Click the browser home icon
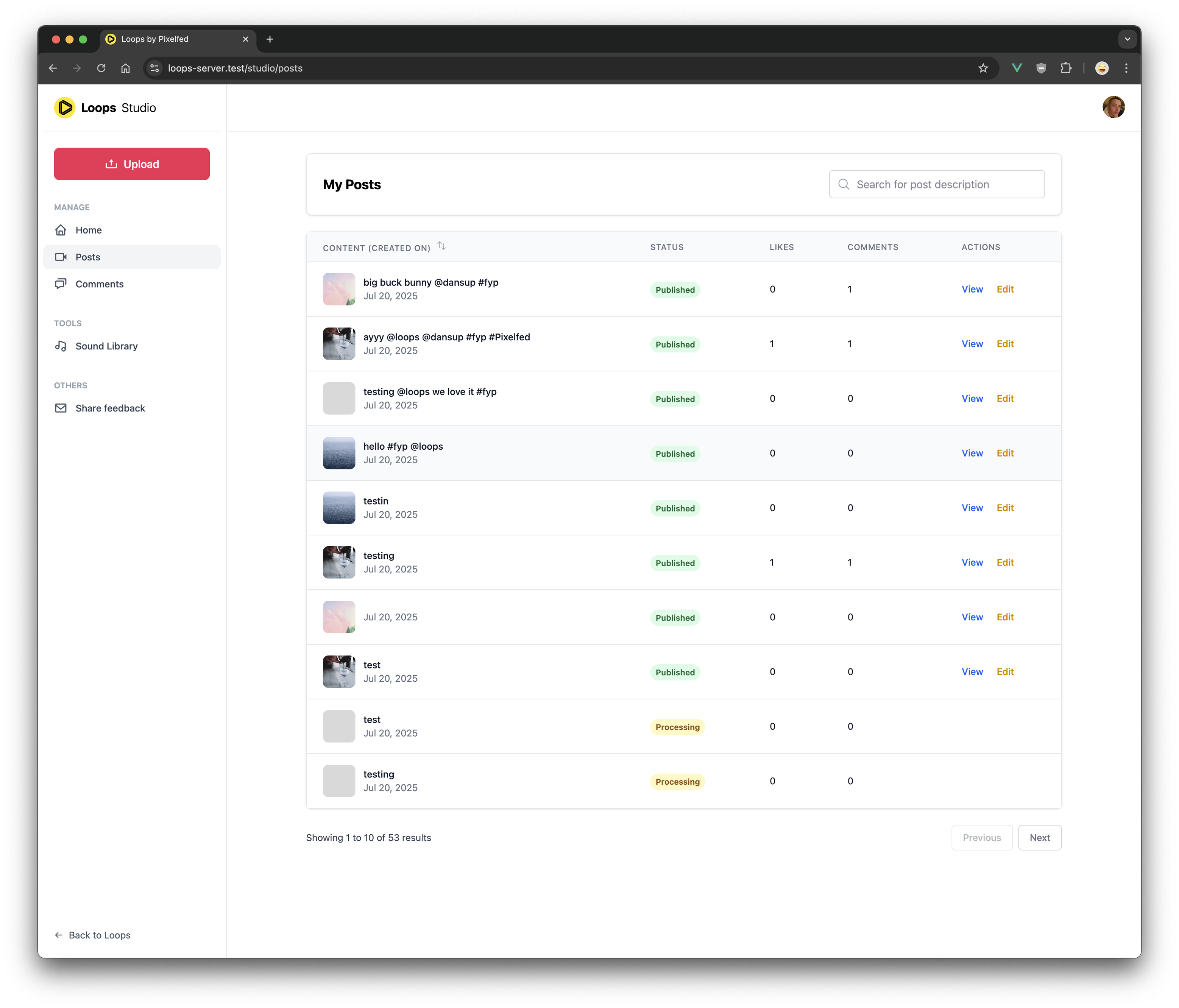This screenshot has width=1179, height=1008. pyautogui.click(x=126, y=68)
